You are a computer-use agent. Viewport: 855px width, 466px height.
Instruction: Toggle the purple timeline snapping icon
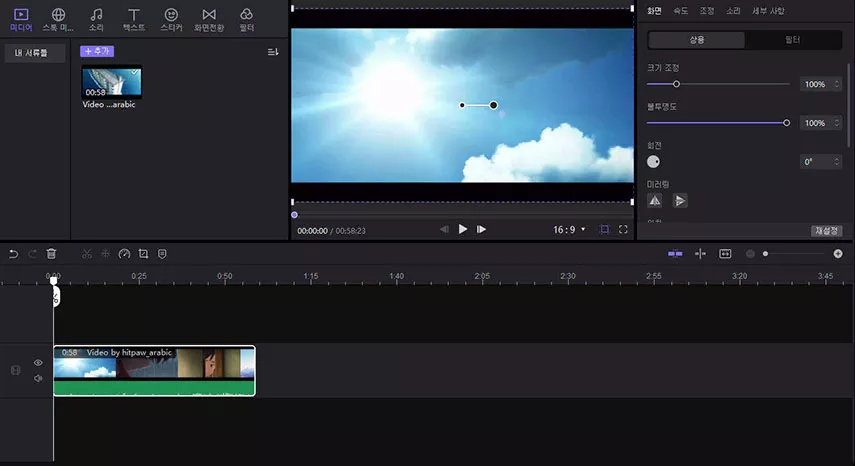click(x=675, y=254)
